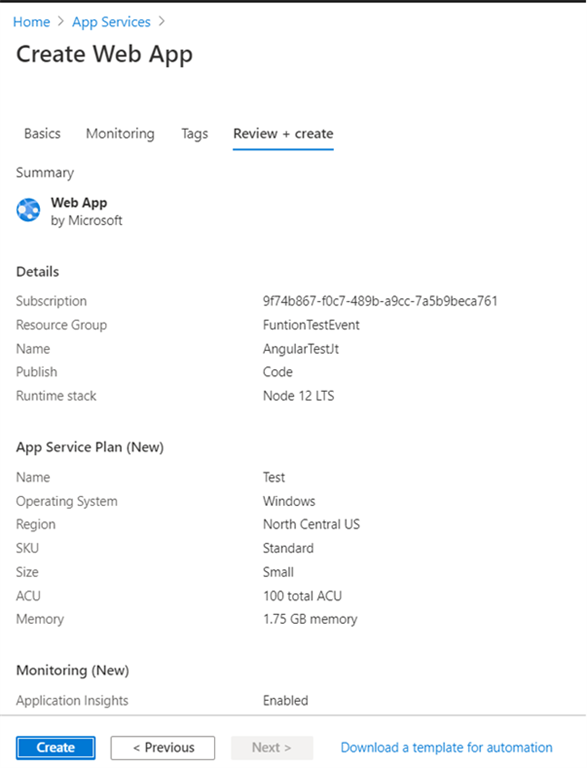Viewport: 587px width, 768px height.
Task: Switch to the Basics tab
Action: (42, 134)
